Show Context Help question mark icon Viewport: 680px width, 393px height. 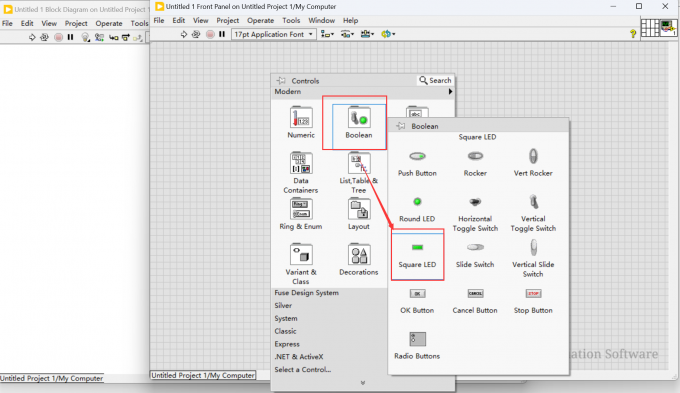(633, 33)
